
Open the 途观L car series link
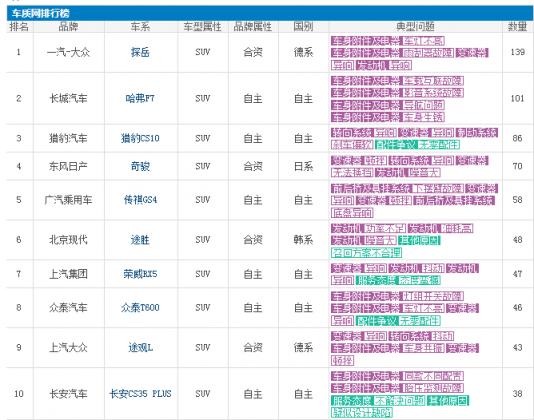(140, 347)
